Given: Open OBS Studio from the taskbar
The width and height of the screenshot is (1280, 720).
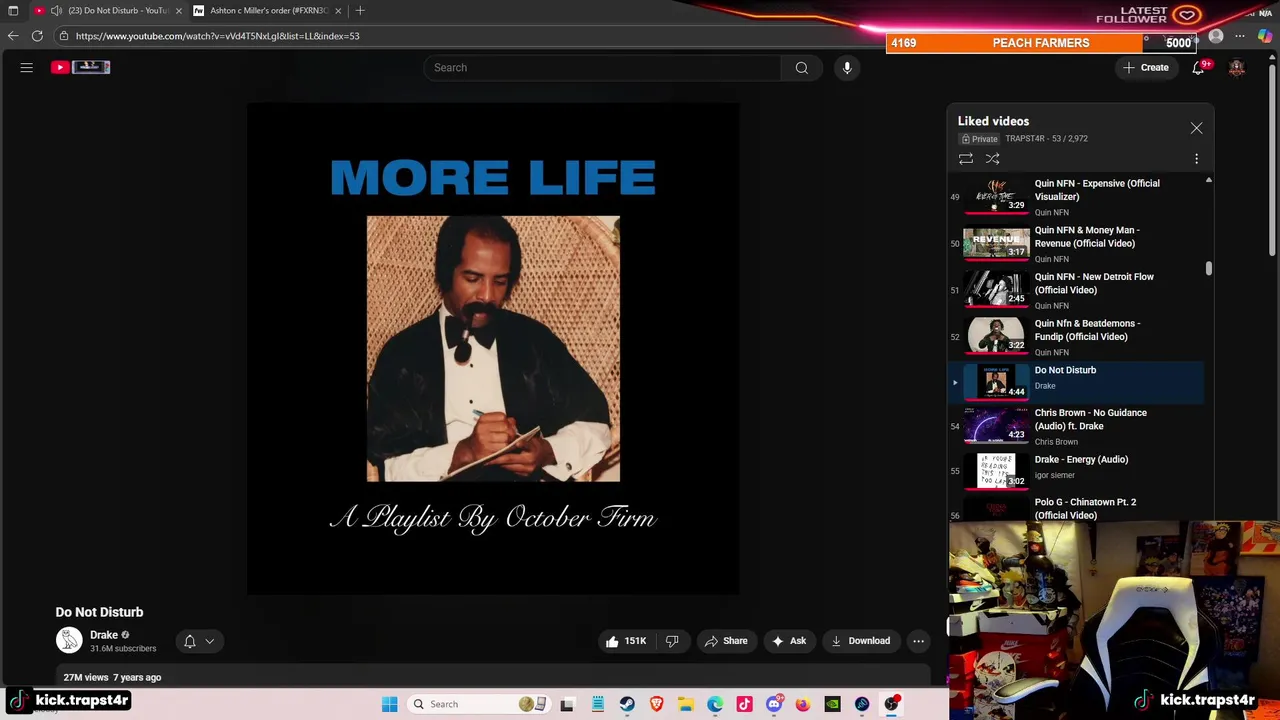Looking at the screenshot, I should coord(891,704).
